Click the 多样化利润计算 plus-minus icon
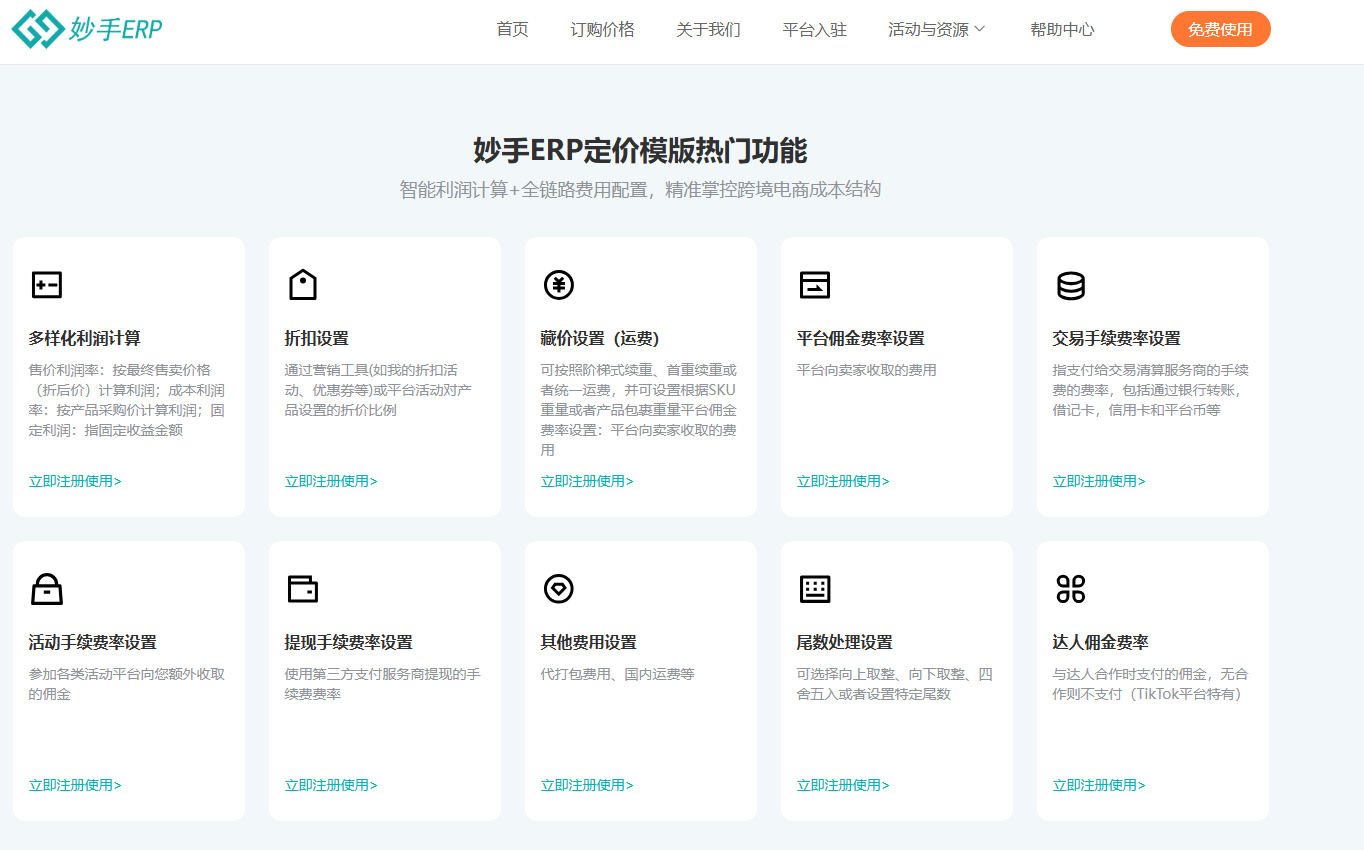This screenshot has width=1364, height=850. [47, 285]
